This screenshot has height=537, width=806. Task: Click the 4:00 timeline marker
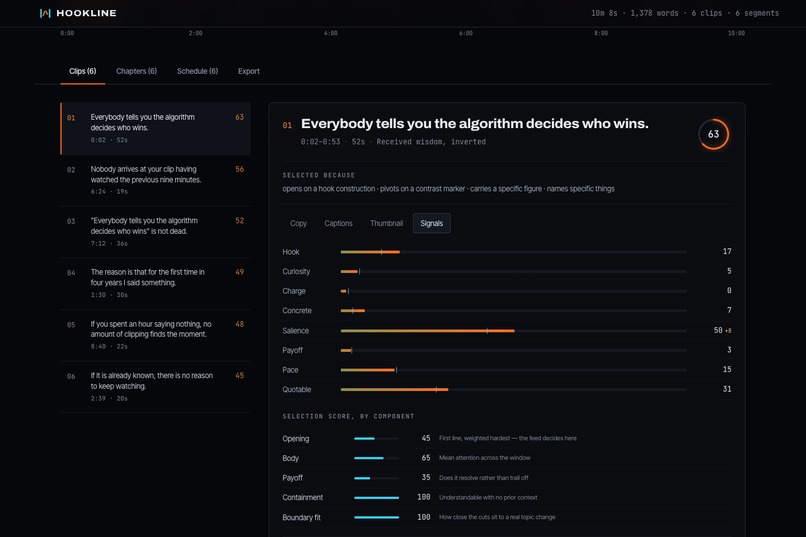(x=331, y=33)
